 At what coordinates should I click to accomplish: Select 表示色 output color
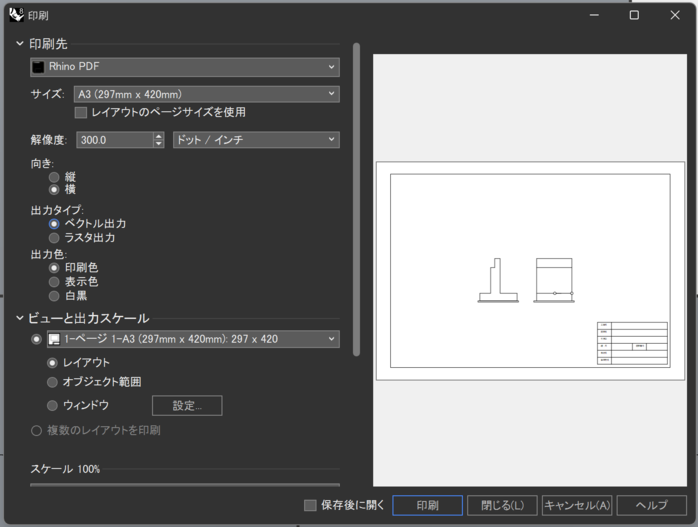(x=54, y=282)
